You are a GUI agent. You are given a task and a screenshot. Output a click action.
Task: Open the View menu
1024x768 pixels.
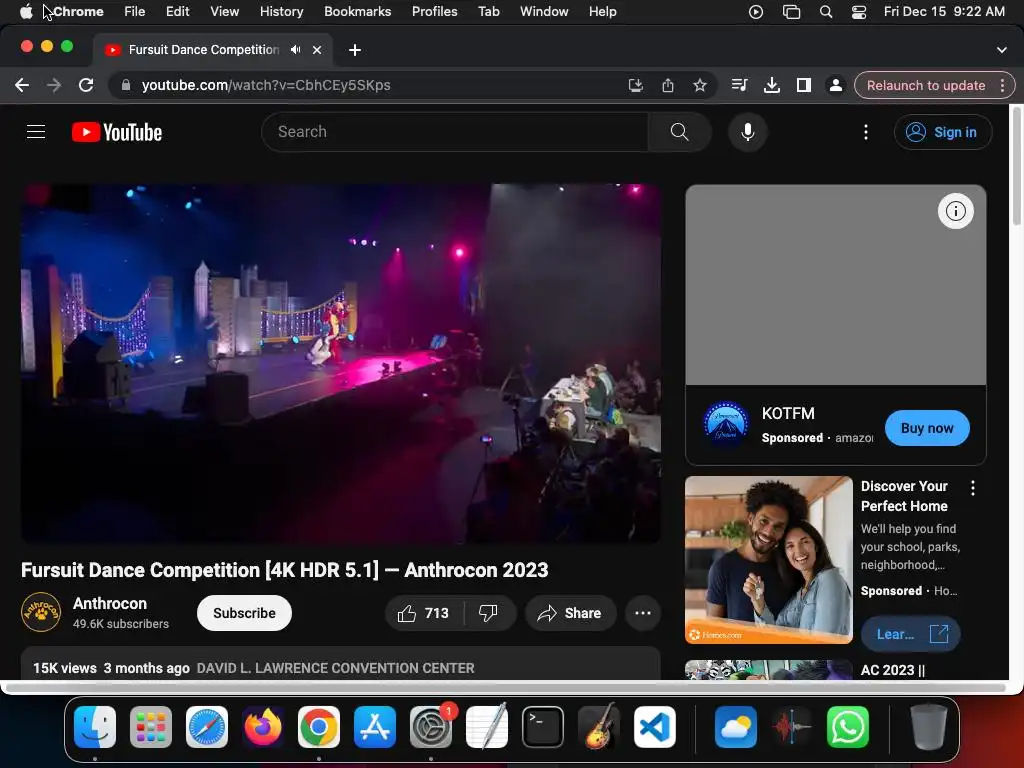(224, 12)
